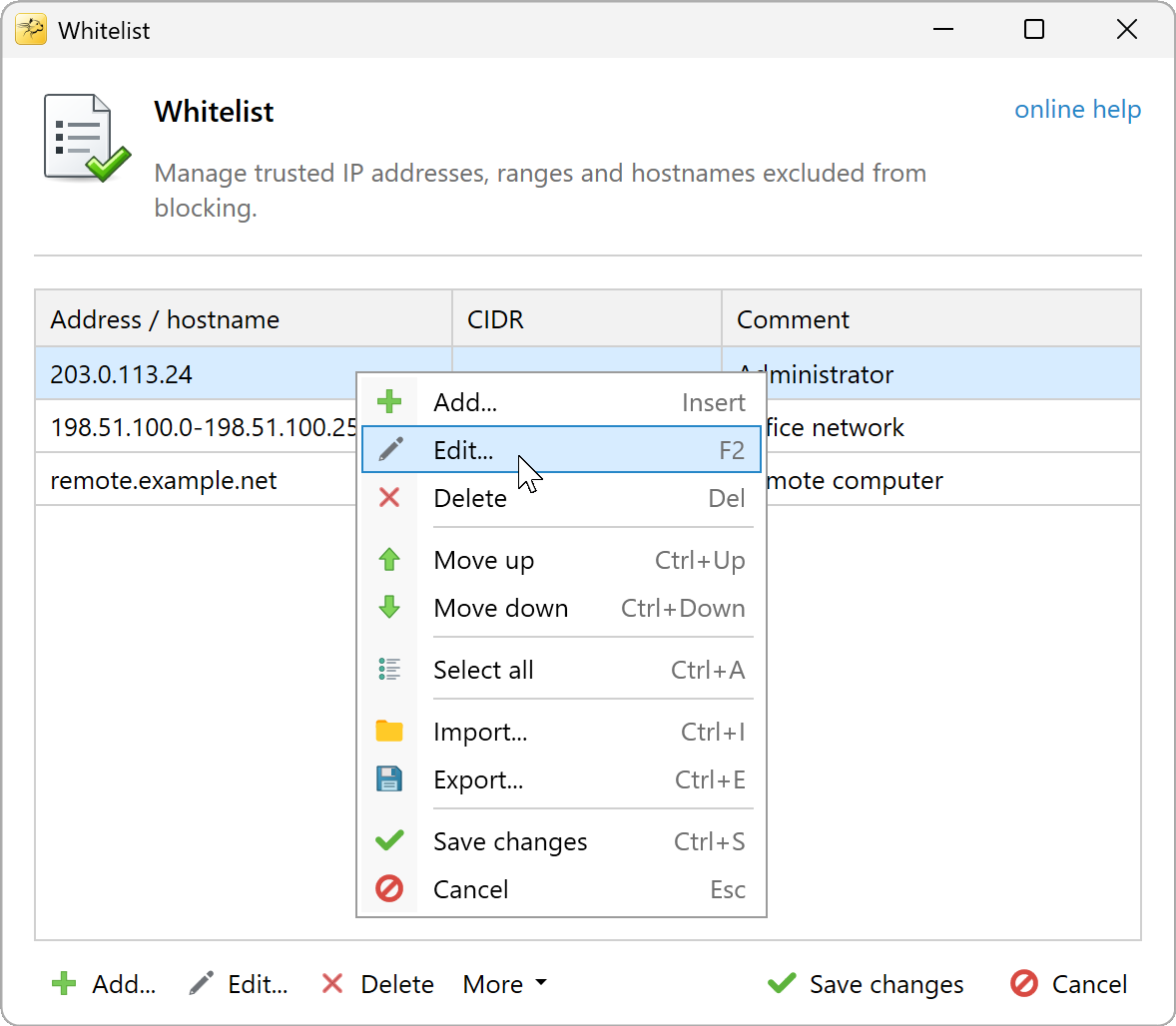This screenshot has width=1176, height=1026.
Task: Click green checkmark beside bottom Save changes
Action: coord(783,983)
